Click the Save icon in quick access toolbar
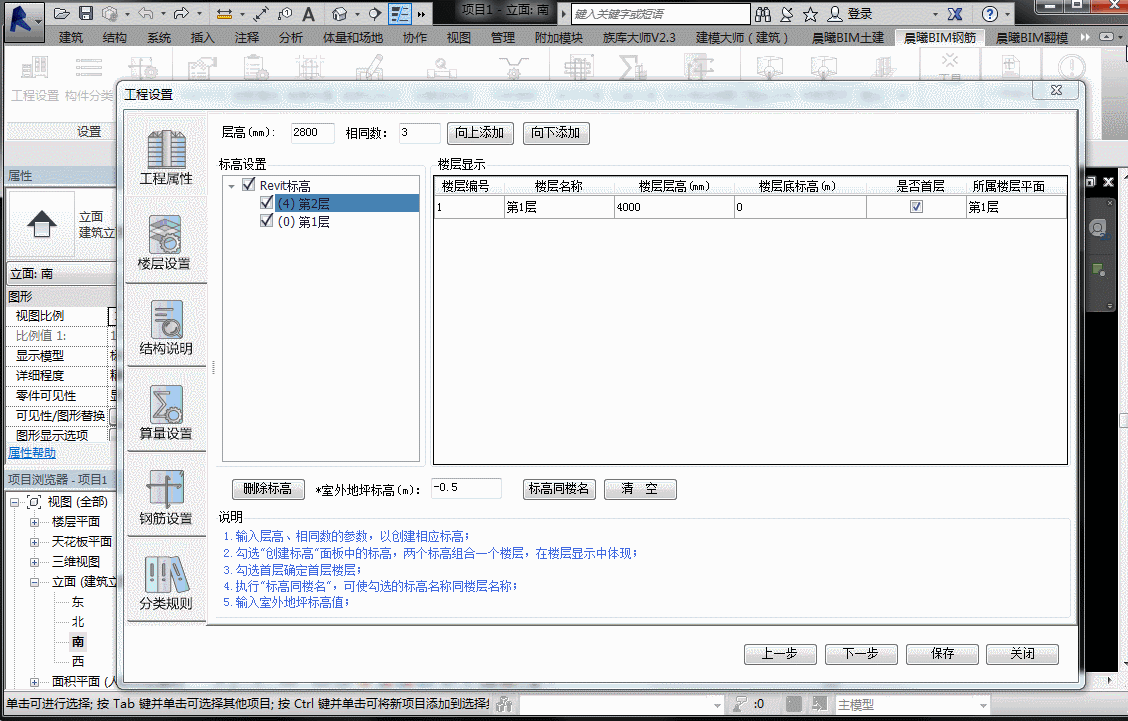 (x=86, y=14)
